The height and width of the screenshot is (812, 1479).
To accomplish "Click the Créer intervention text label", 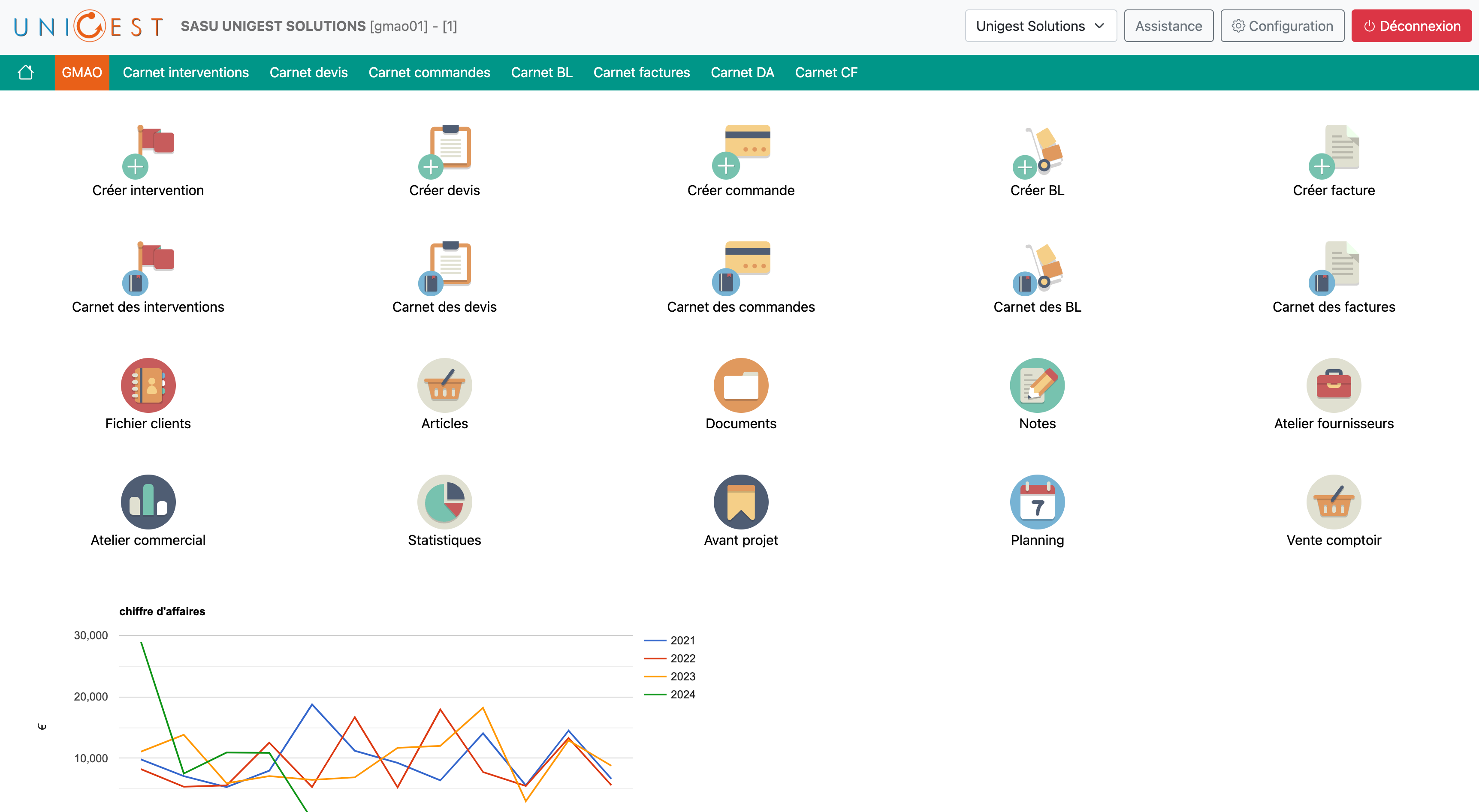I will (148, 190).
